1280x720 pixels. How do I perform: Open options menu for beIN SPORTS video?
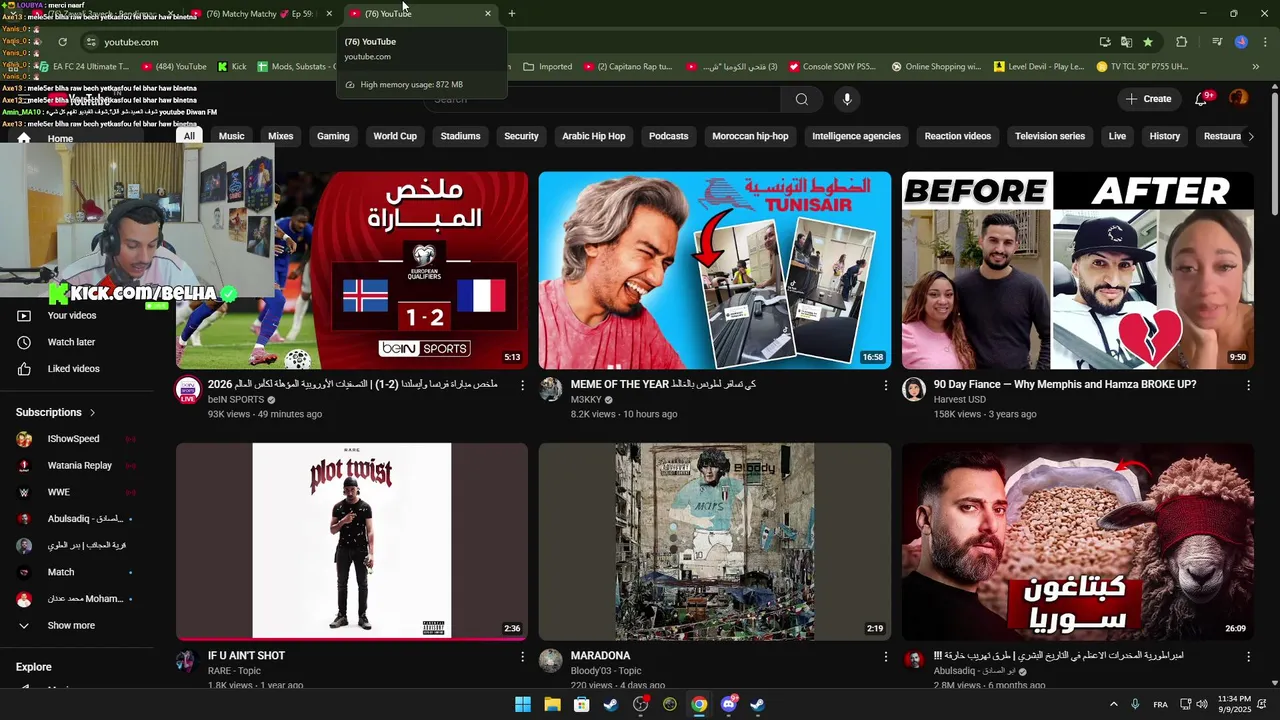[x=522, y=385]
